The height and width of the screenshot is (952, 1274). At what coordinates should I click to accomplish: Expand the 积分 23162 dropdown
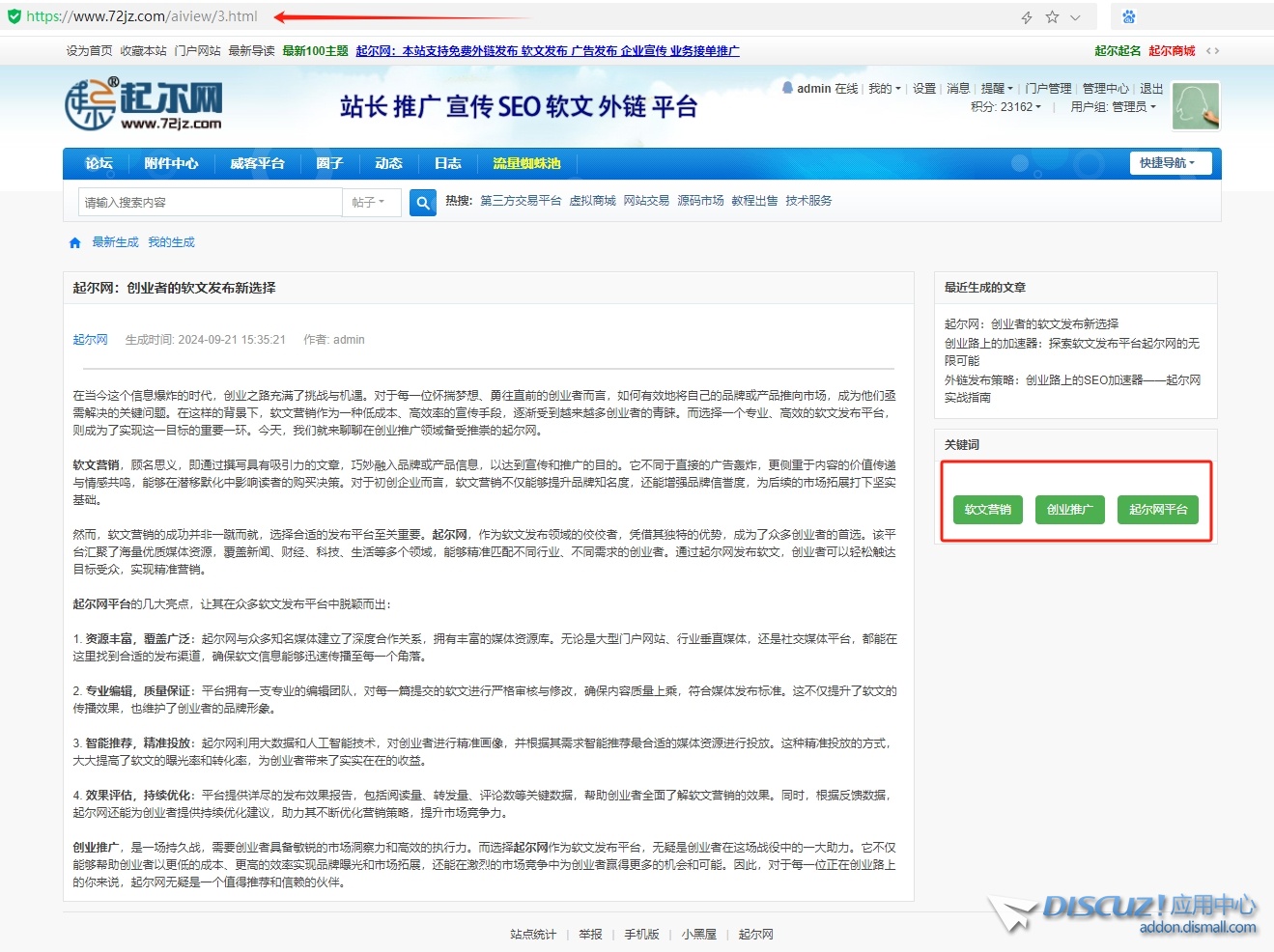pos(1005,107)
